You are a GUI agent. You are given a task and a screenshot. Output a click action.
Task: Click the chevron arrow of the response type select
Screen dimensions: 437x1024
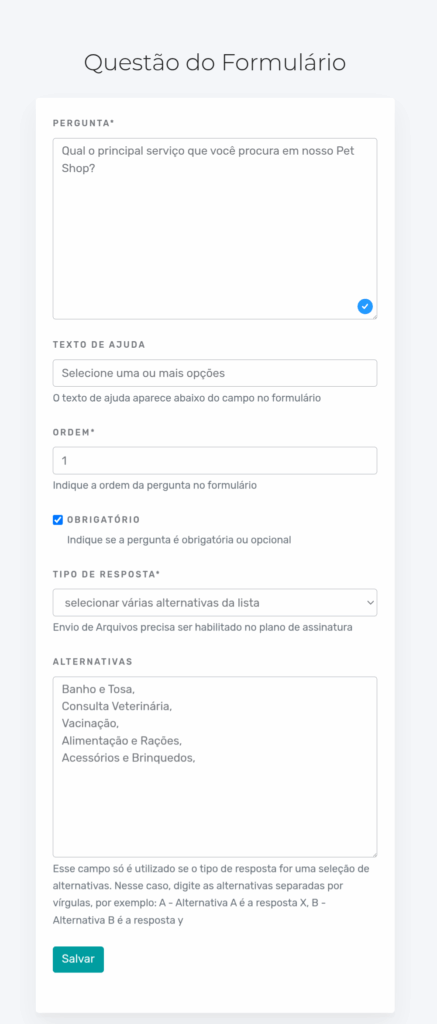pos(370,602)
